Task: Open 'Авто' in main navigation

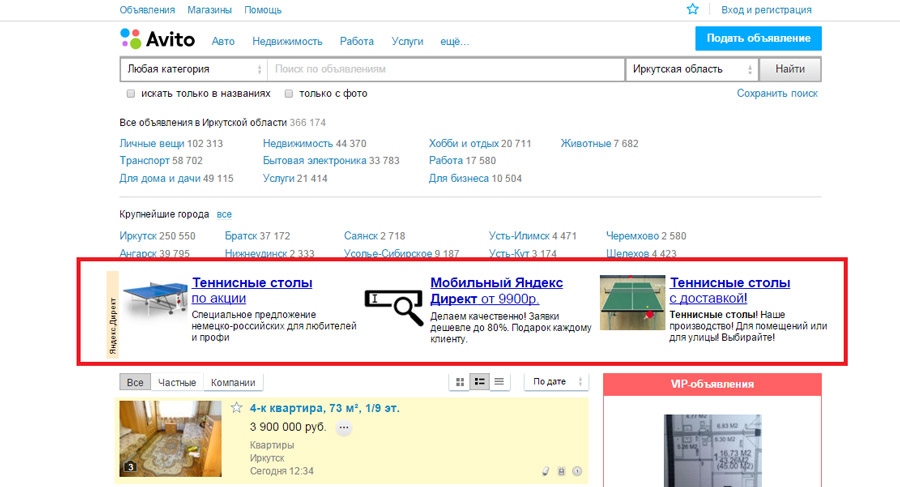Action: click(x=223, y=41)
